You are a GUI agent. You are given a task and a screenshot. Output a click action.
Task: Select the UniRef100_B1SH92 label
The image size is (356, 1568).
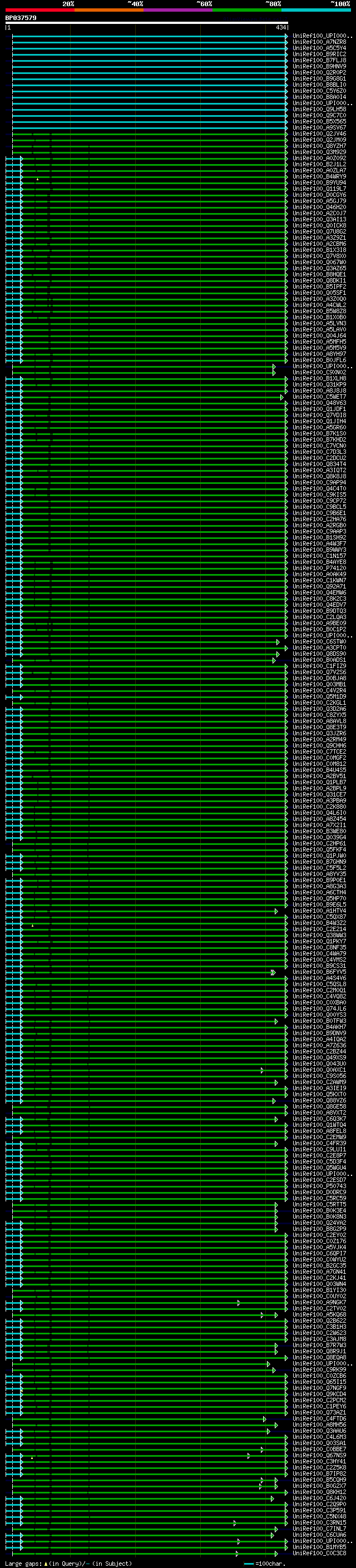tap(319, 537)
